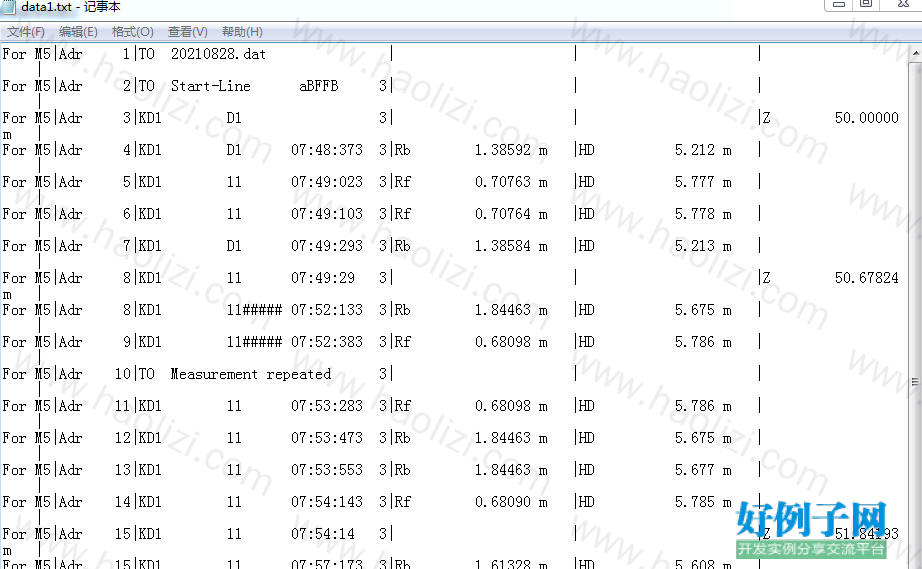
Task: Click the time 07:49:103
Action: point(327,214)
